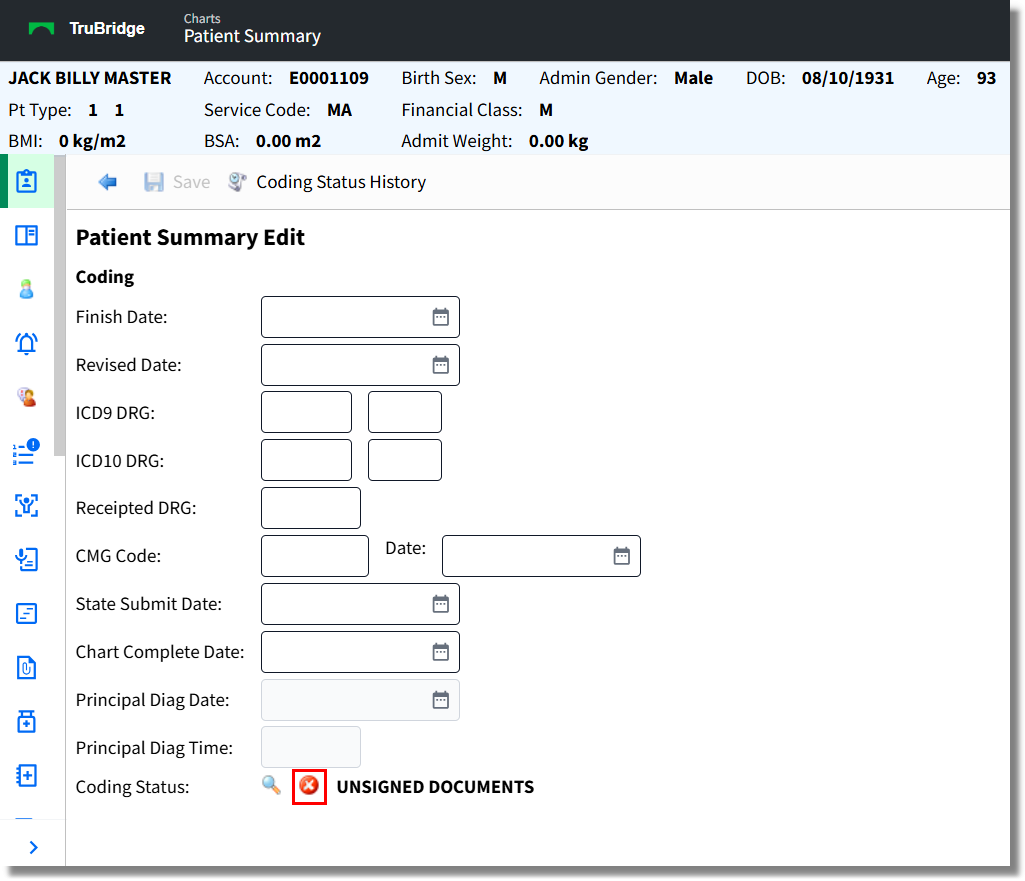Click the second ICD9 DRG field
The image size is (1025, 881).
point(405,412)
